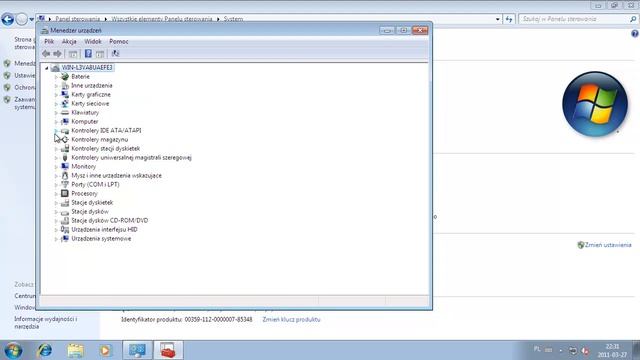Click the show console tree toolbar icon

tap(73, 53)
